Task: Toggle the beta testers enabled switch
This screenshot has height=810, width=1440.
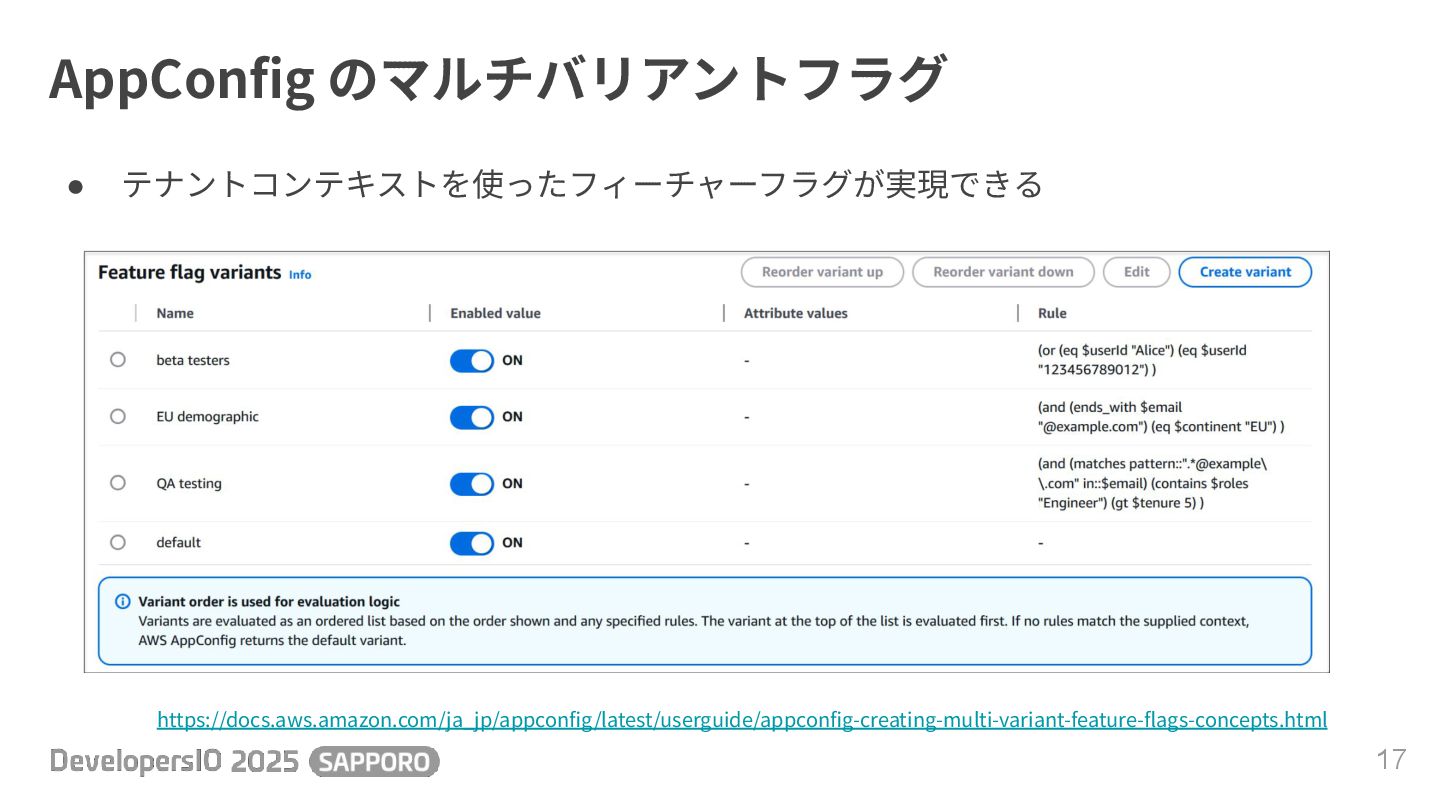Action: [472, 361]
